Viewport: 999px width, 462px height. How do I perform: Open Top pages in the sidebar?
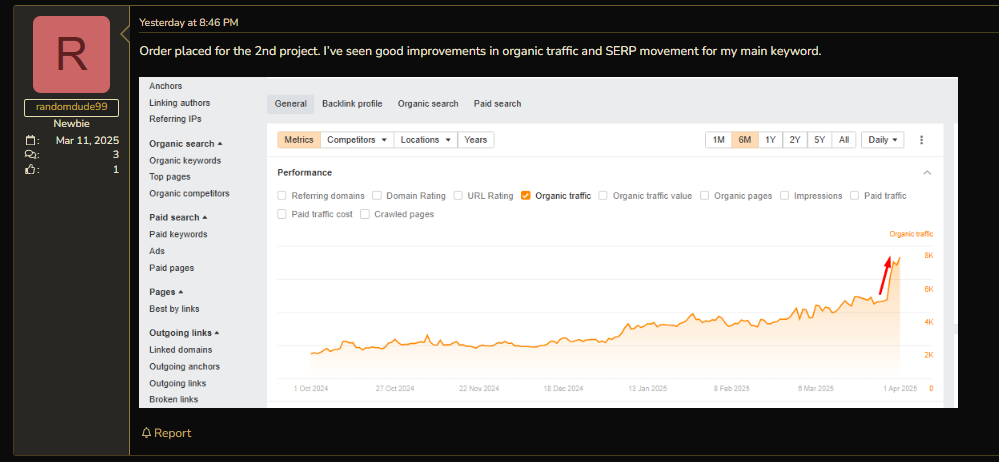point(169,177)
